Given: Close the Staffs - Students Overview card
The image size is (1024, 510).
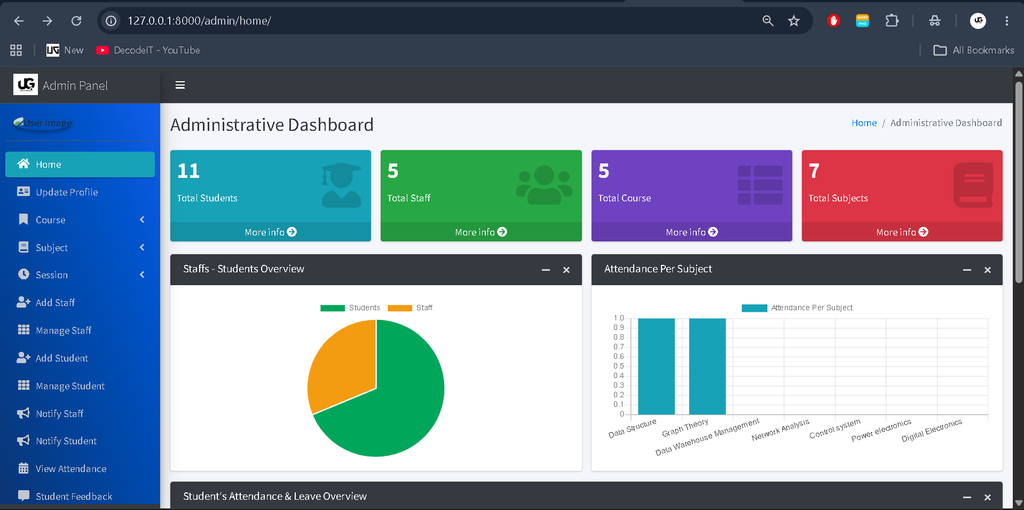Looking at the screenshot, I should coord(566,270).
